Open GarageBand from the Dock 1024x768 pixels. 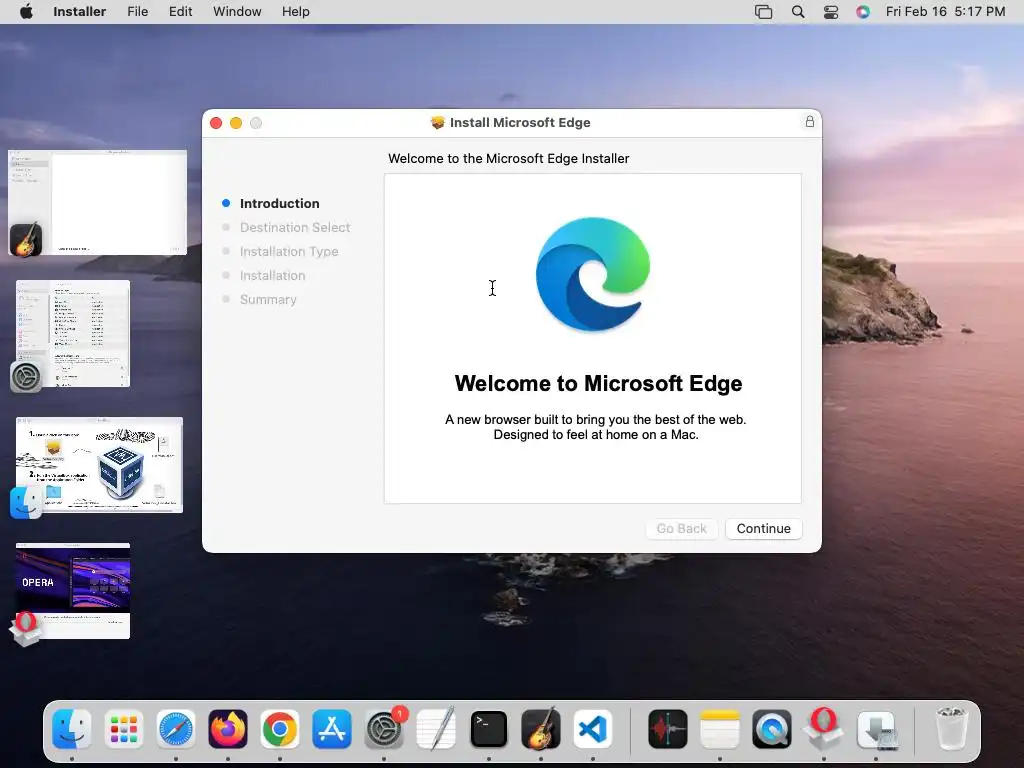tap(541, 729)
